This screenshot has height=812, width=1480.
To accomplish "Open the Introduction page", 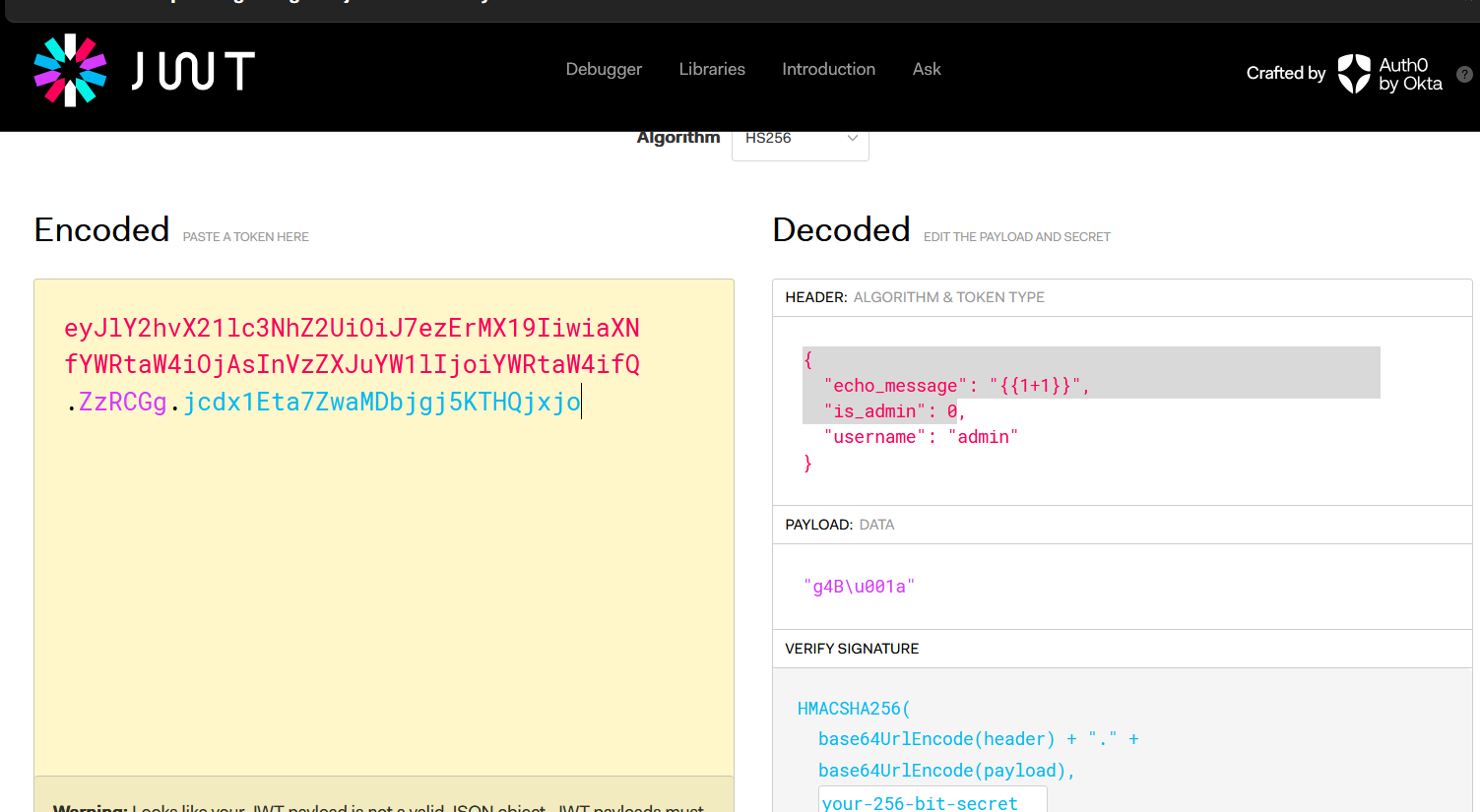I will coord(828,69).
